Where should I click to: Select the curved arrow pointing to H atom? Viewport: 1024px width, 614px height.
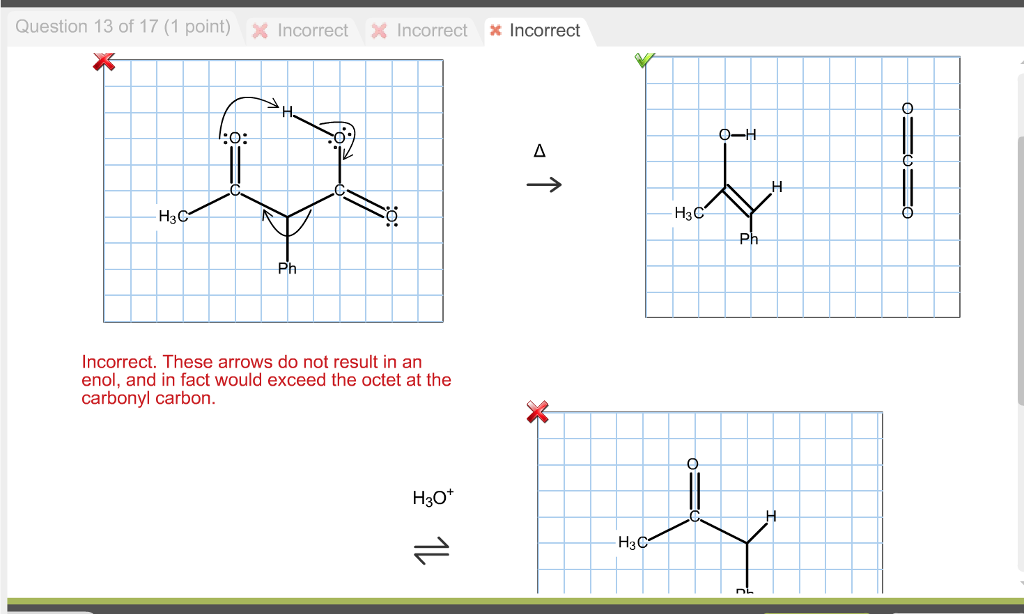(250, 103)
